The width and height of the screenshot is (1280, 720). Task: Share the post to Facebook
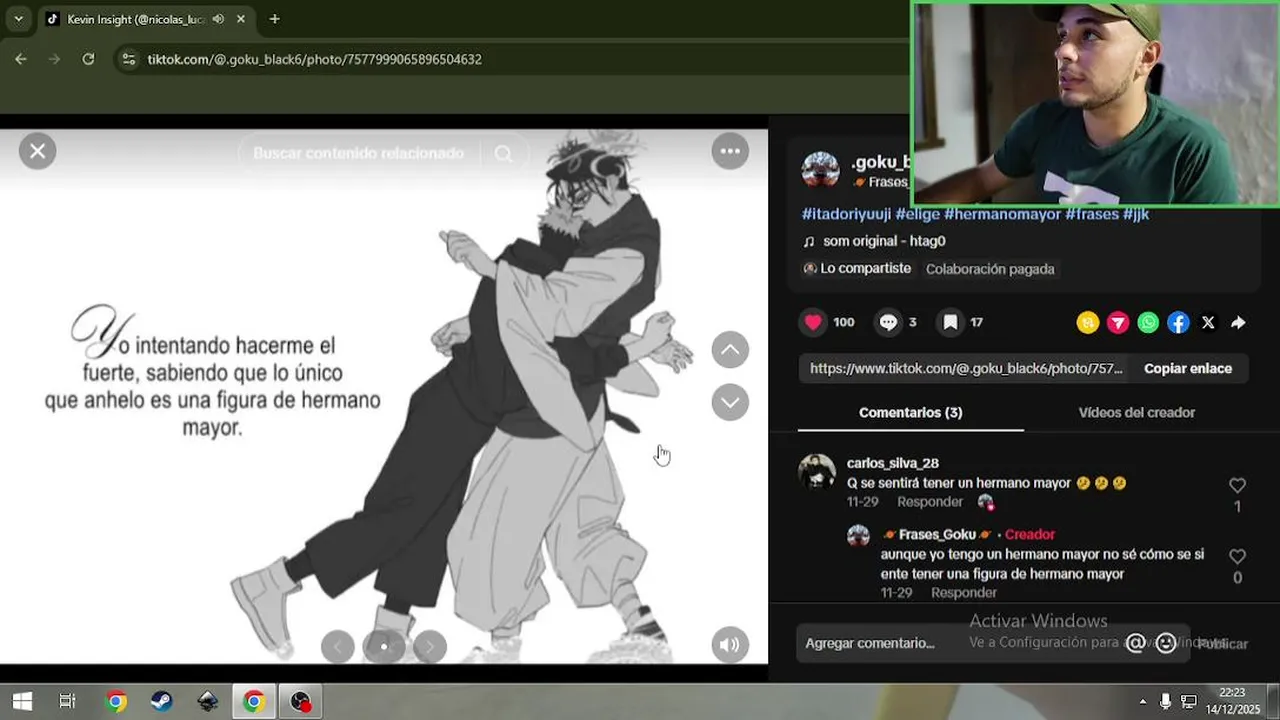pos(1178,322)
